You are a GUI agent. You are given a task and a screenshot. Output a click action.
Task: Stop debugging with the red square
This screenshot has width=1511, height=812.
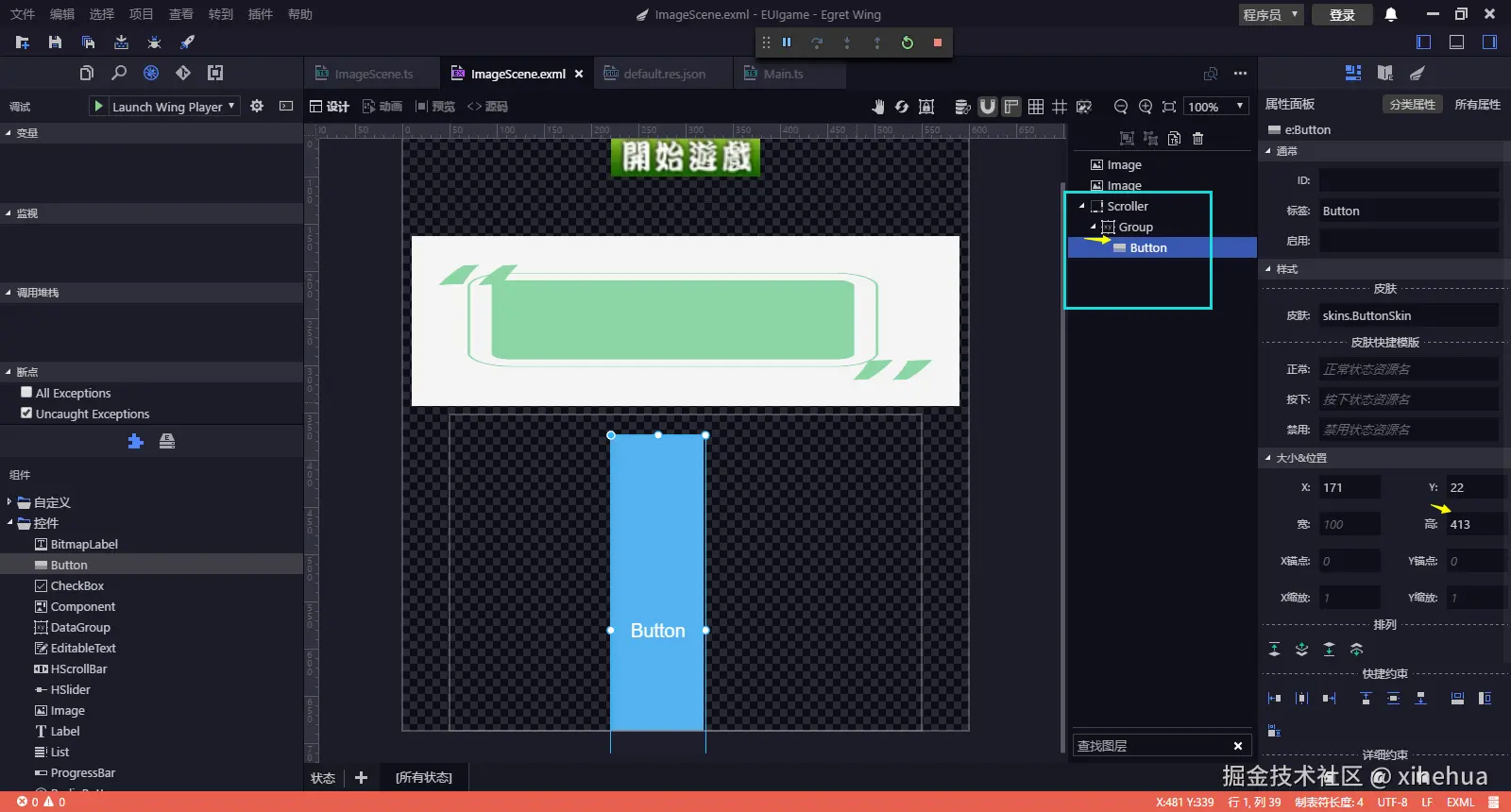[938, 42]
